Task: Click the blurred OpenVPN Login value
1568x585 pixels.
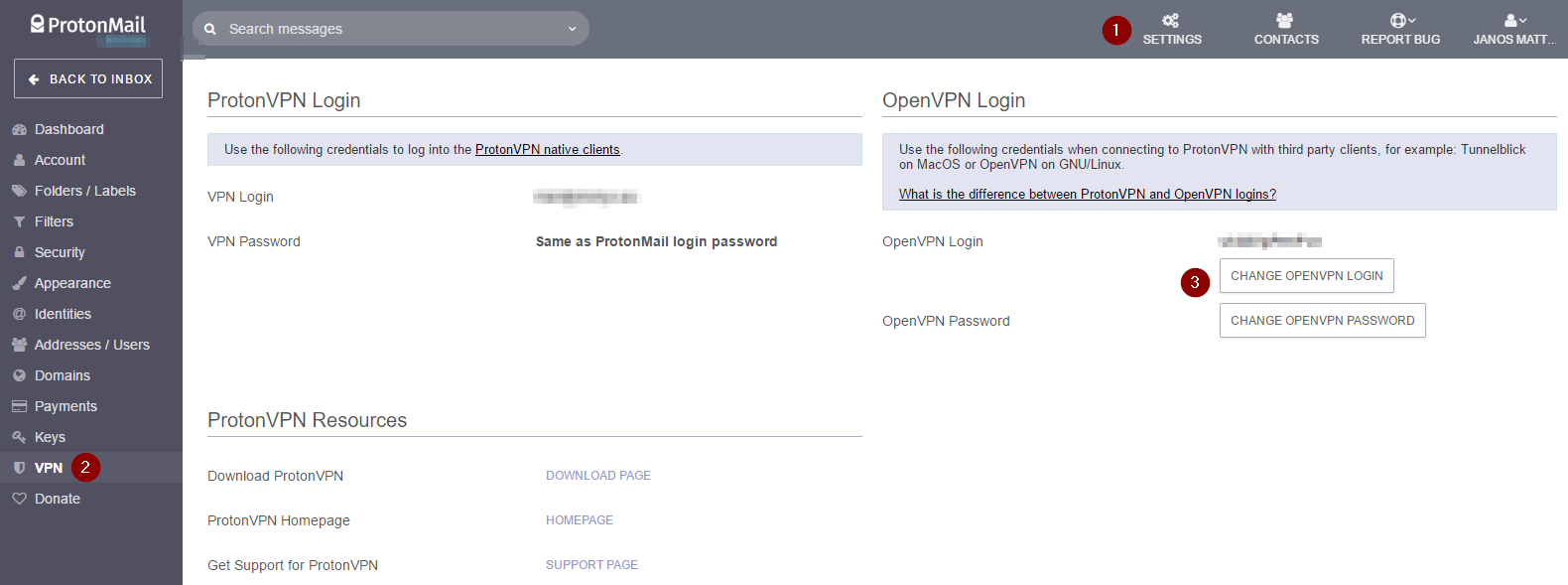Action: pos(1269,240)
